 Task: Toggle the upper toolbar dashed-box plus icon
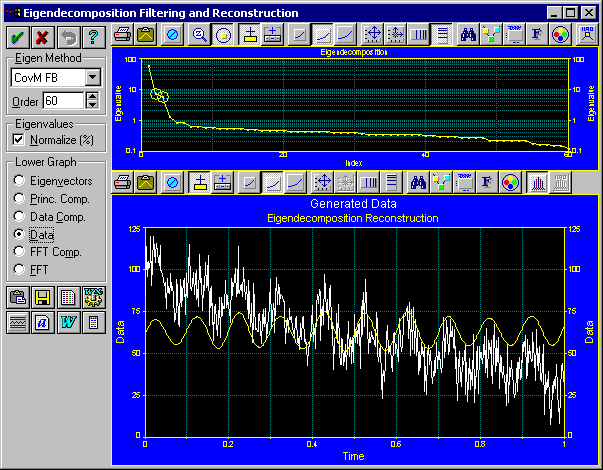(272, 35)
